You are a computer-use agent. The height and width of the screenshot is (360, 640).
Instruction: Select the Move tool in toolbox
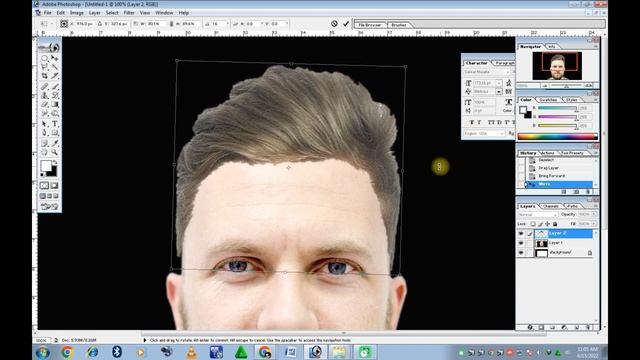[55, 58]
